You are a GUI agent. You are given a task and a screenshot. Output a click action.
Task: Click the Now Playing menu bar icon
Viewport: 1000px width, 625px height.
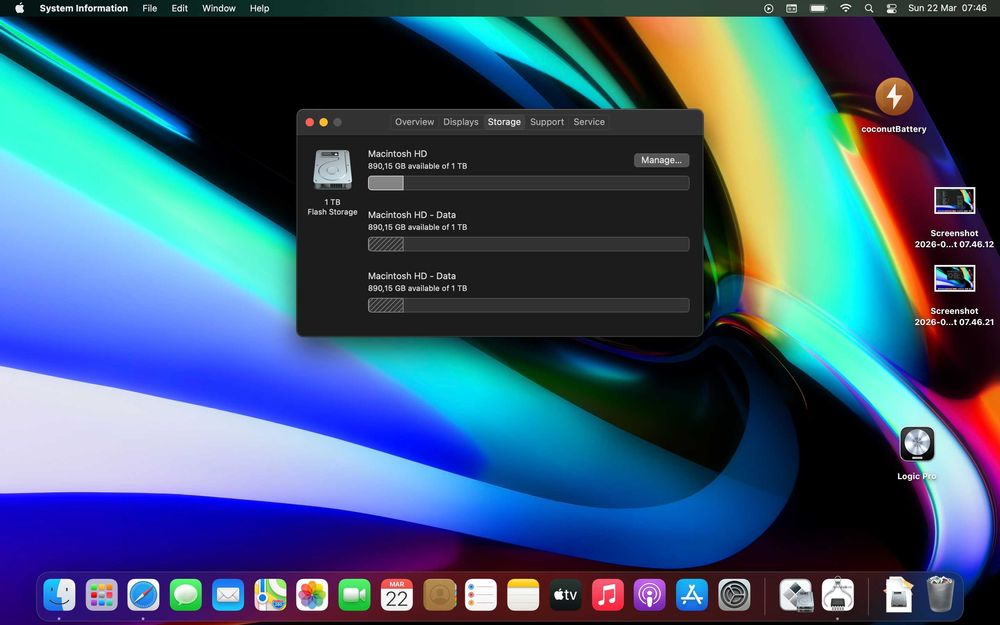[768, 8]
